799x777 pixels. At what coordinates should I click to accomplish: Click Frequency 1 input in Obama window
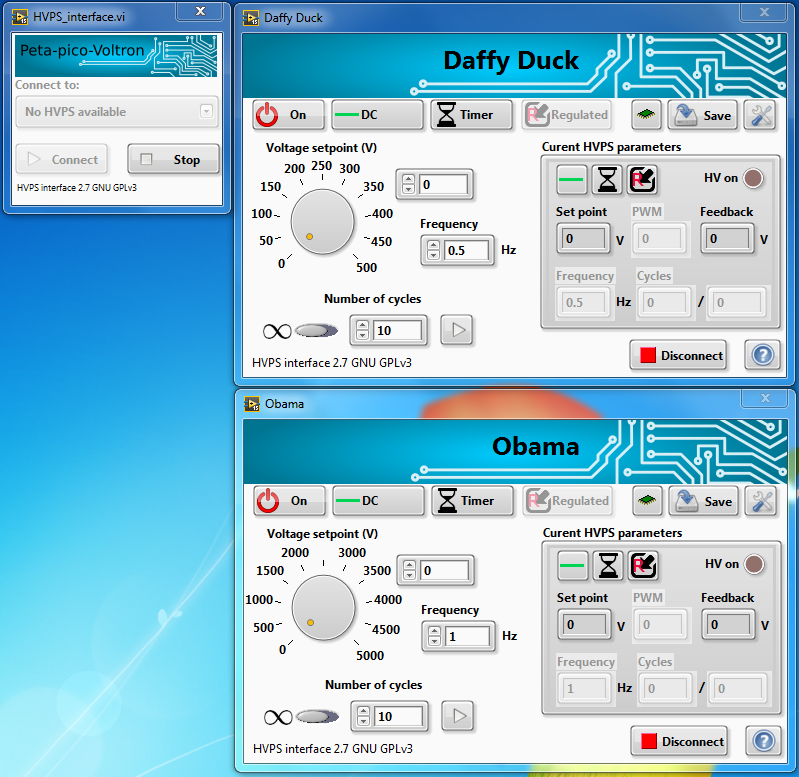[x=467, y=637]
